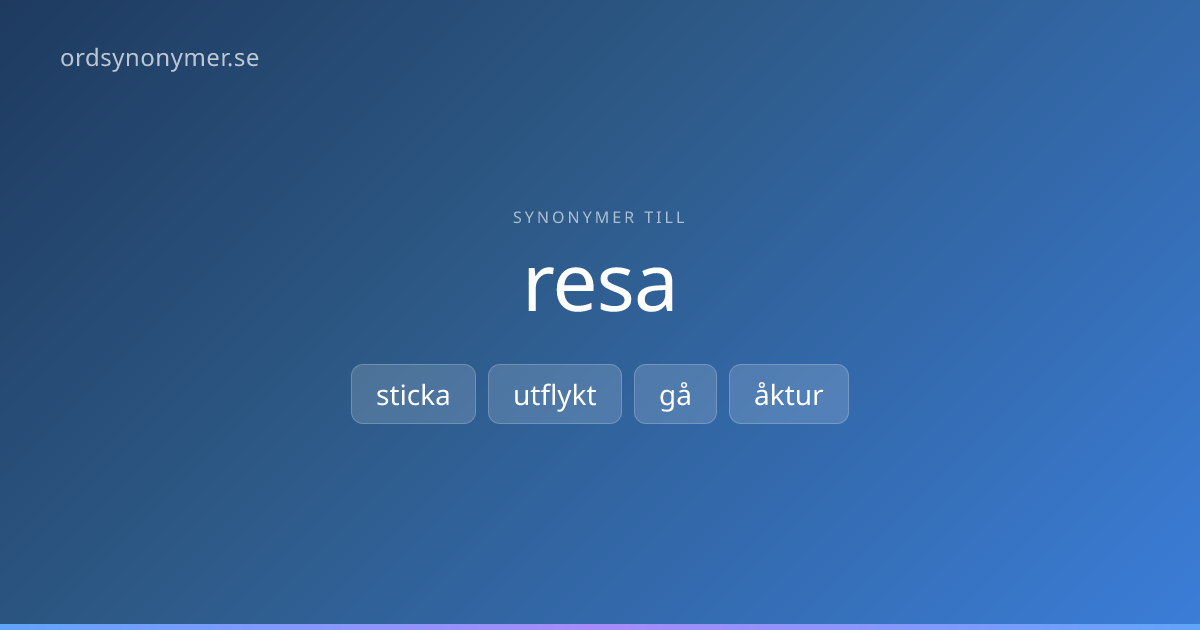Click the main word 'resa'
Image resolution: width=1200 pixels, height=630 pixels.
pyautogui.click(x=600, y=284)
